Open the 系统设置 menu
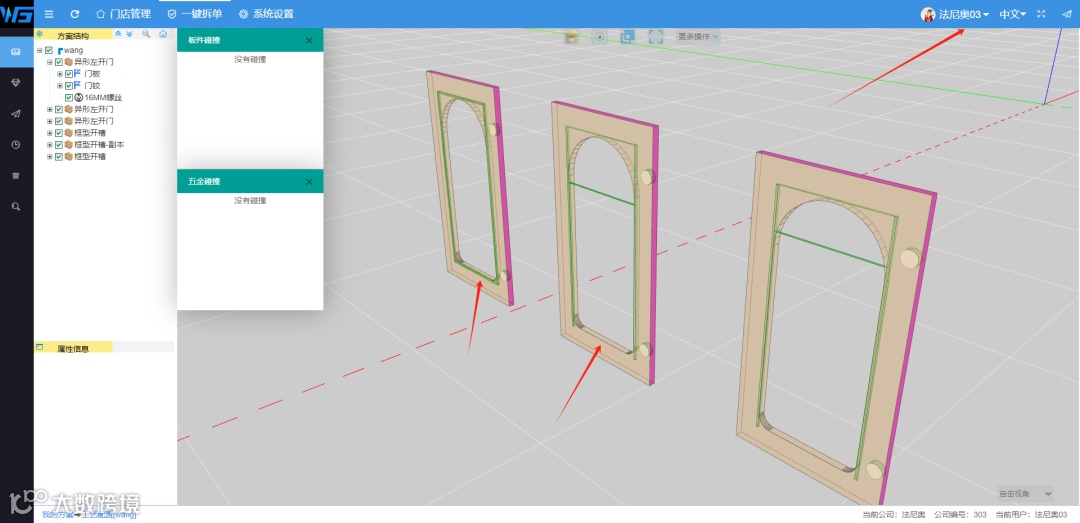Screen dimensions: 1080x523 pos(266,14)
